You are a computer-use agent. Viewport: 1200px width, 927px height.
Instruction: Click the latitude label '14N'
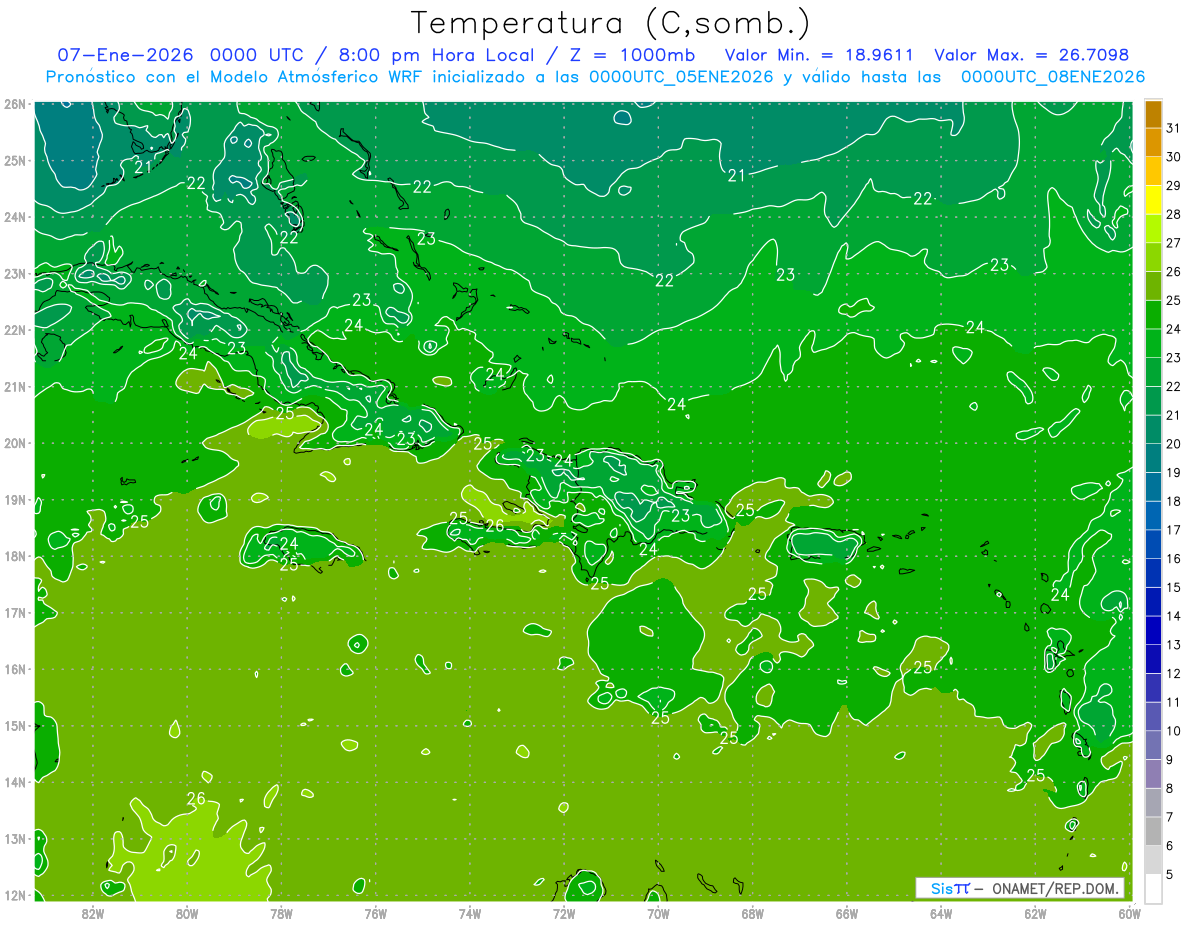pyautogui.click(x=15, y=782)
